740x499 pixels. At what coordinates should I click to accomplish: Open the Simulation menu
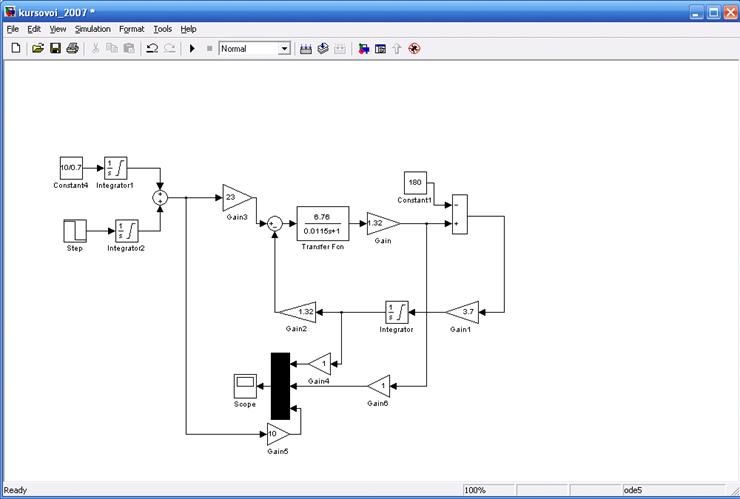pyautogui.click(x=92, y=29)
